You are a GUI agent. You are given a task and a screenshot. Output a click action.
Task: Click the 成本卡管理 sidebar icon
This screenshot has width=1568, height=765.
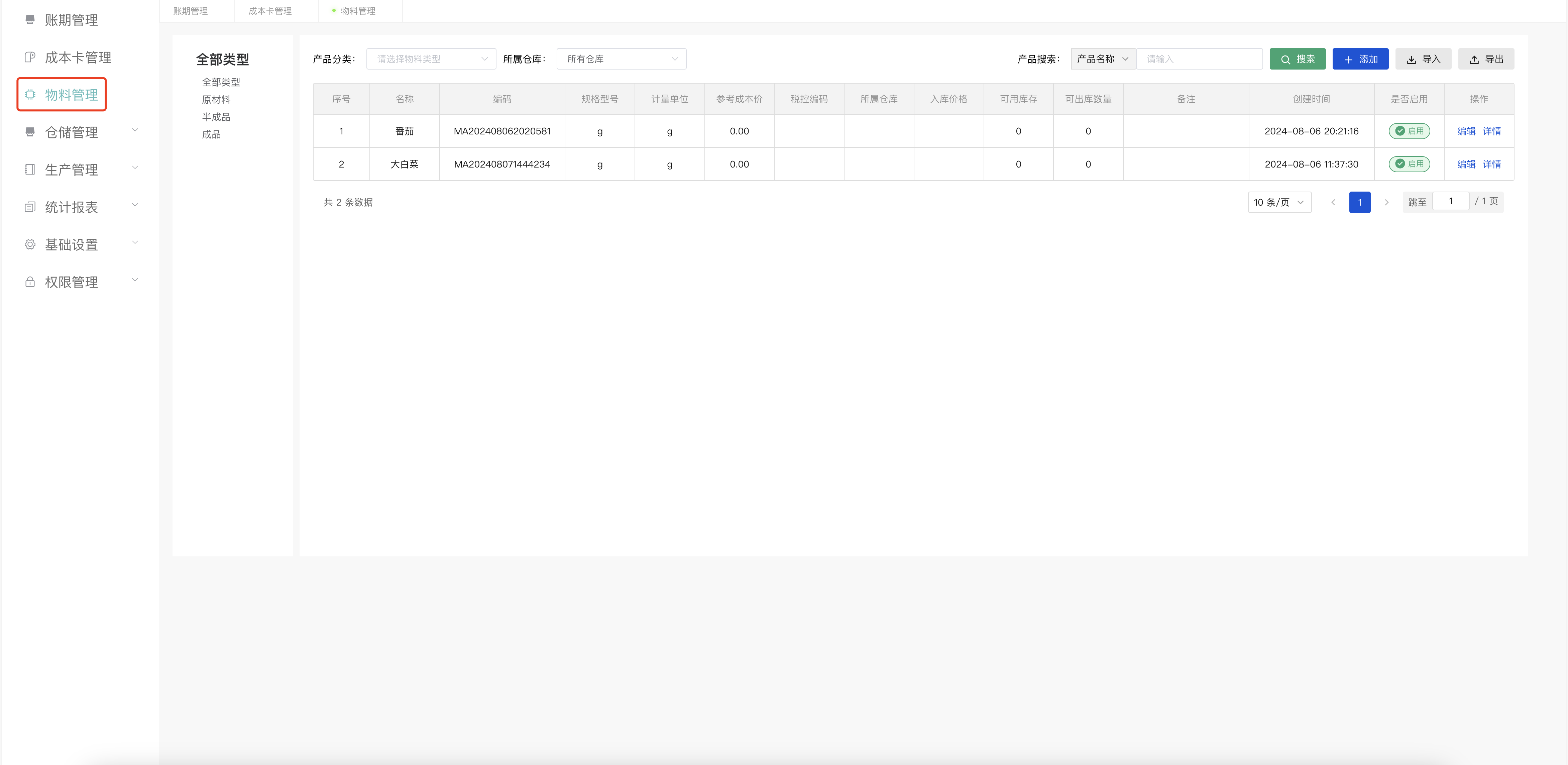[30, 57]
